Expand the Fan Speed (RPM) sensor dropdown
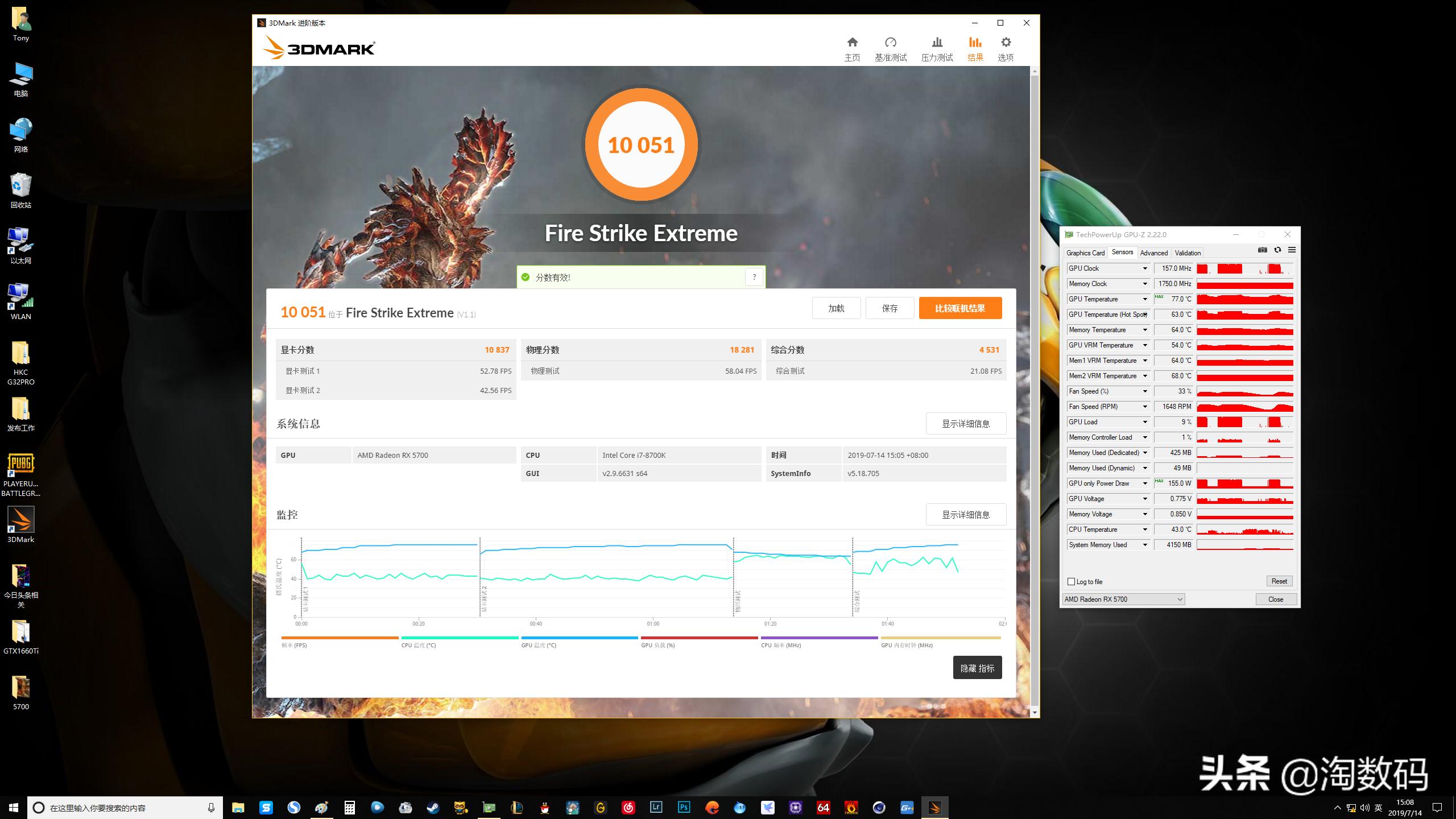This screenshot has height=819, width=1456. click(x=1145, y=407)
